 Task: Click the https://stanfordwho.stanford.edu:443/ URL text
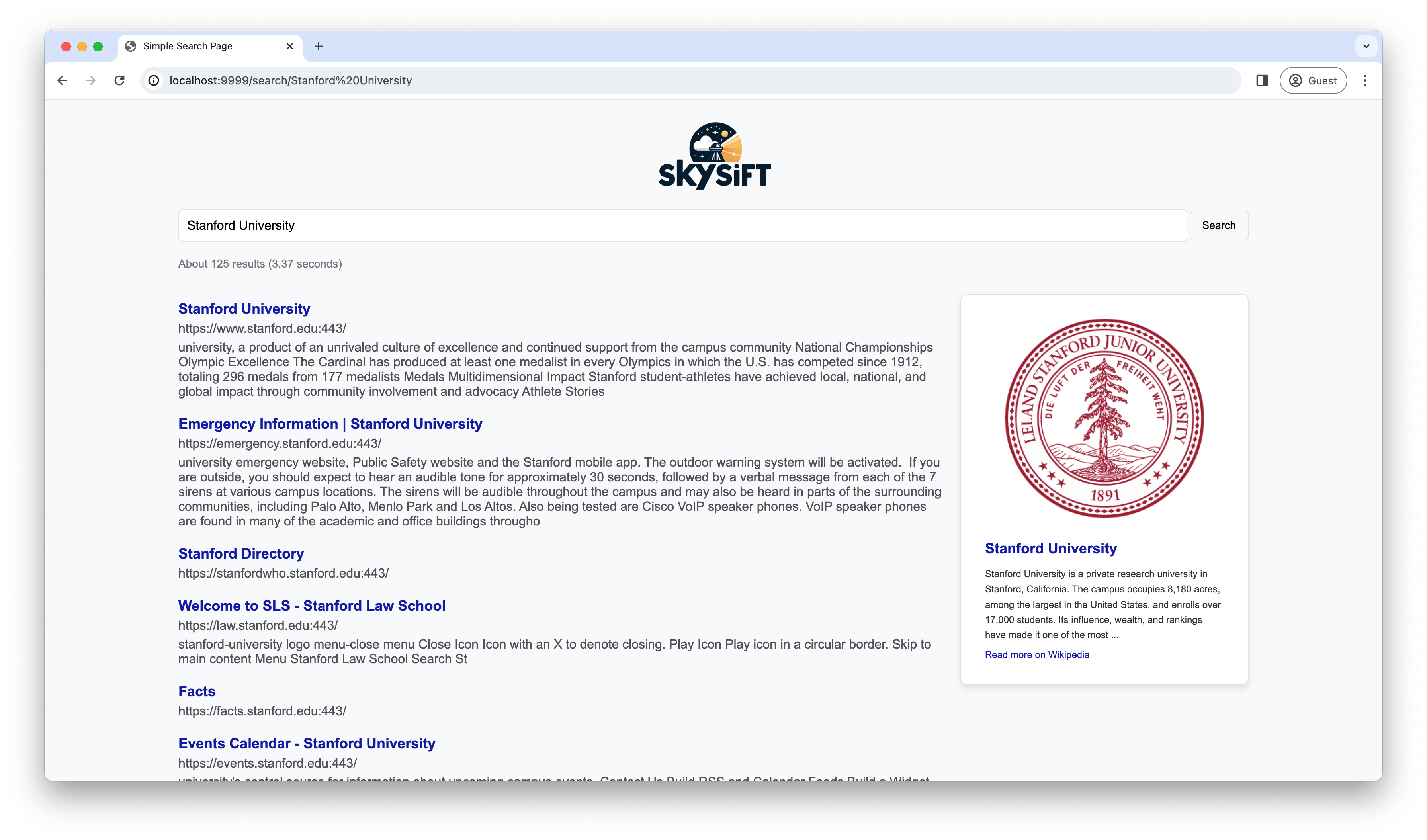tap(284, 573)
